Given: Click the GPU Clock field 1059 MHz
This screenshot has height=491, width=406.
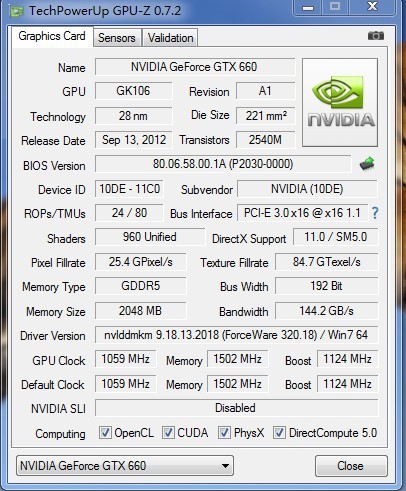Looking at the screenshot, I should (125, 359).
